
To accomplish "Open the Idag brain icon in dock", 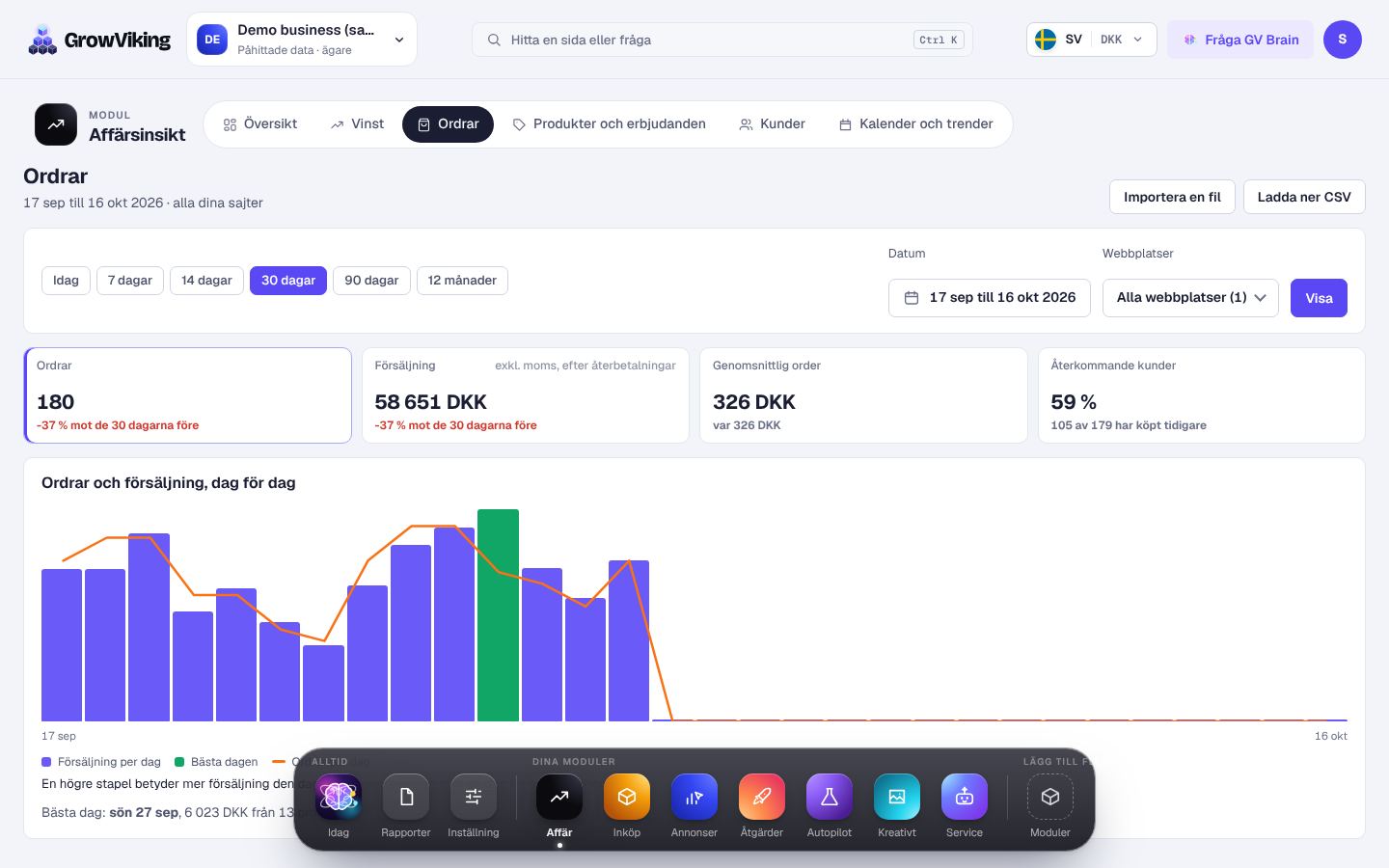I will coord(339,797).
